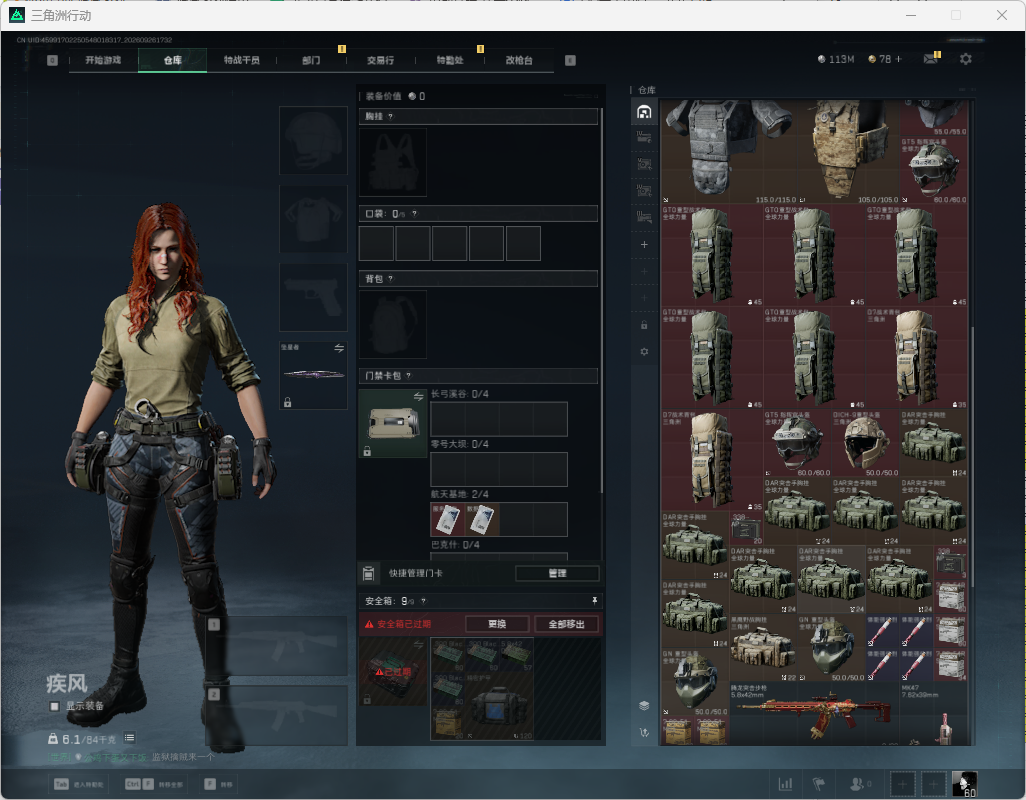This screenshot has width=1026, height=800.
Task: Click the 口袋 help question mark
Action: pyautogui.click(x=414, y=214)
